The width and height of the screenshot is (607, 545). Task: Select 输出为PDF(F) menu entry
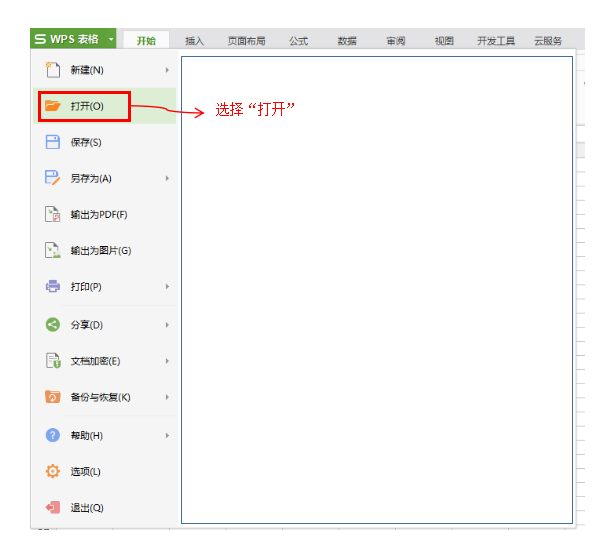105,214
